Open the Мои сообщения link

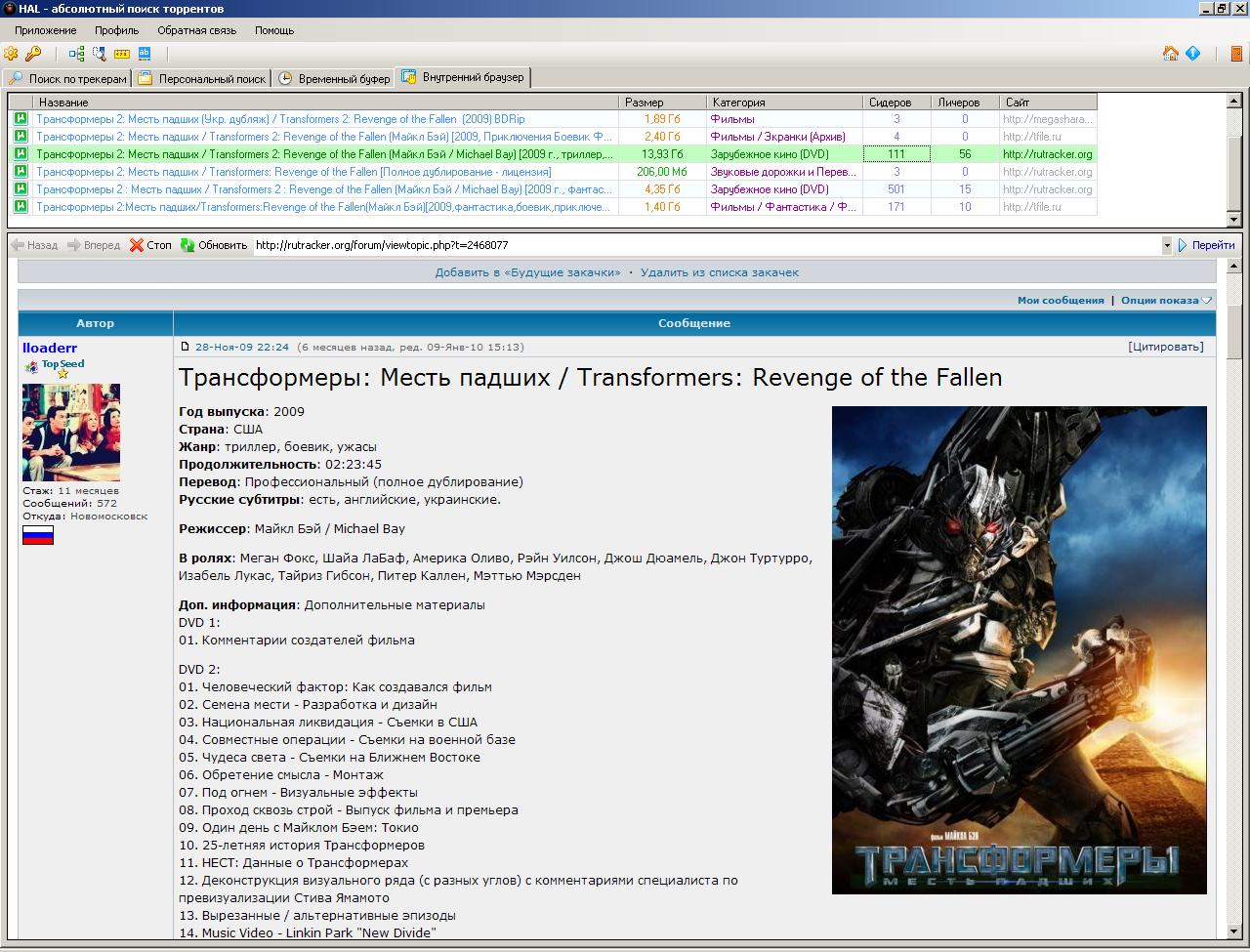1061,301
